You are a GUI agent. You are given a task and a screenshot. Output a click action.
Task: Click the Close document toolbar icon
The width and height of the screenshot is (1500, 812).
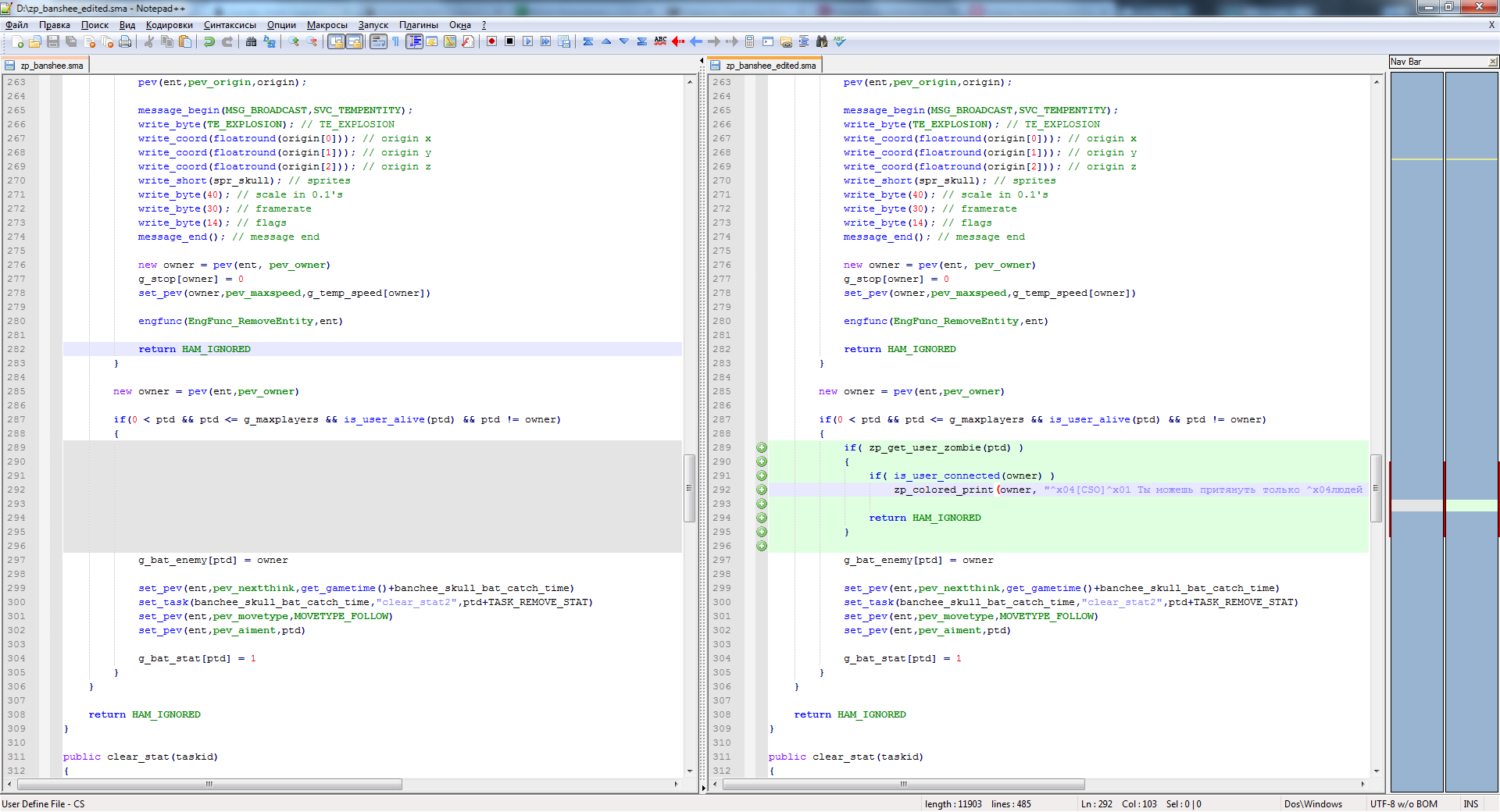tap(88, 41)
